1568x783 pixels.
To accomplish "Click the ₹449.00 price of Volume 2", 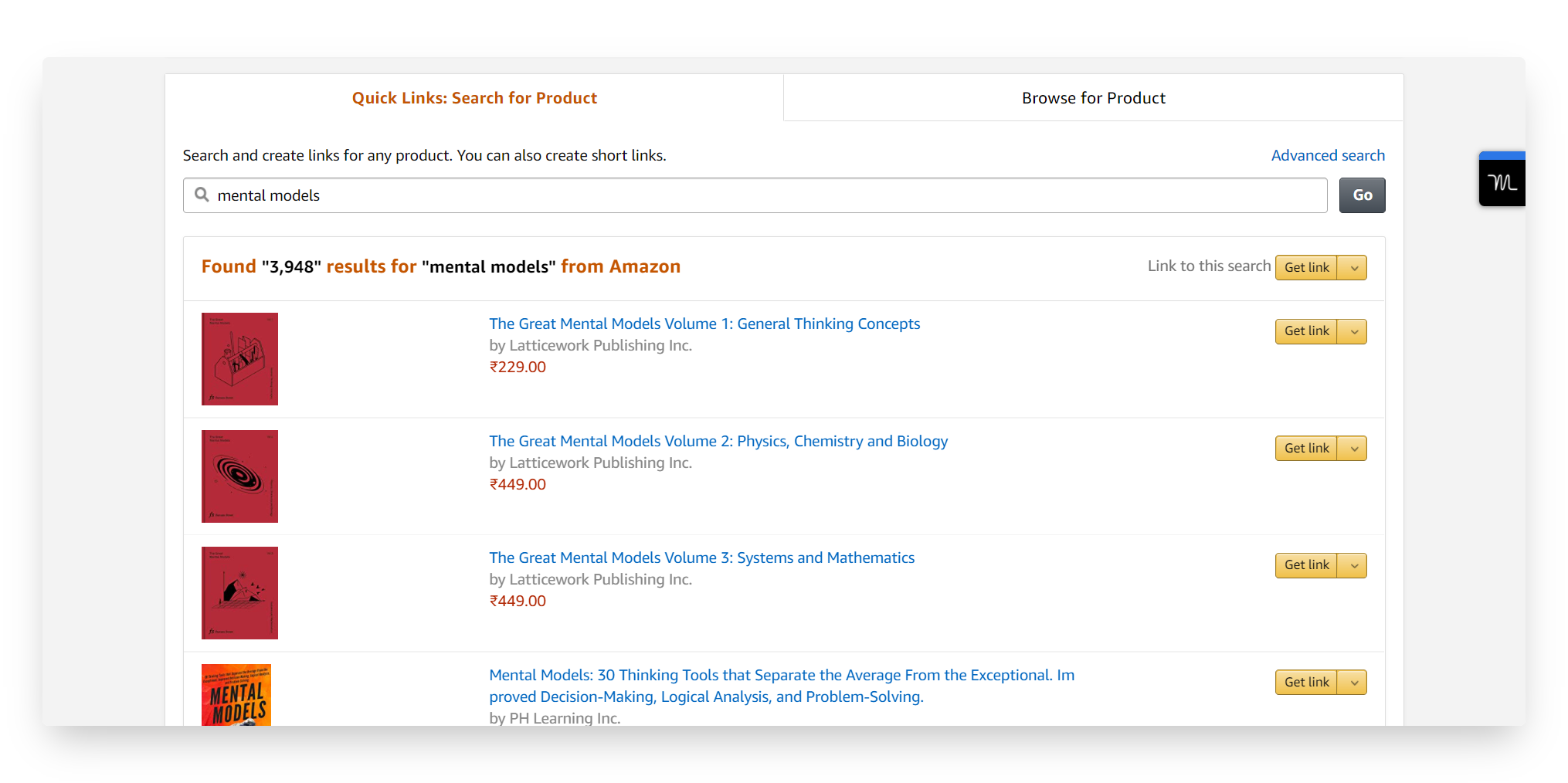I will (518, 484).
